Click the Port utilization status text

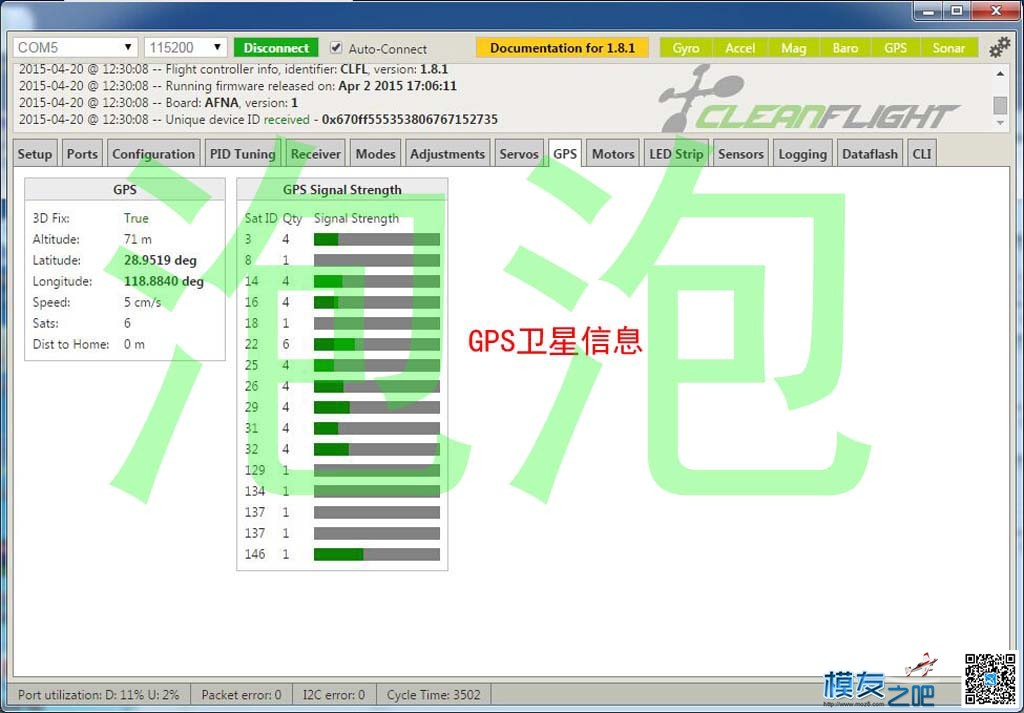[99, 695]
